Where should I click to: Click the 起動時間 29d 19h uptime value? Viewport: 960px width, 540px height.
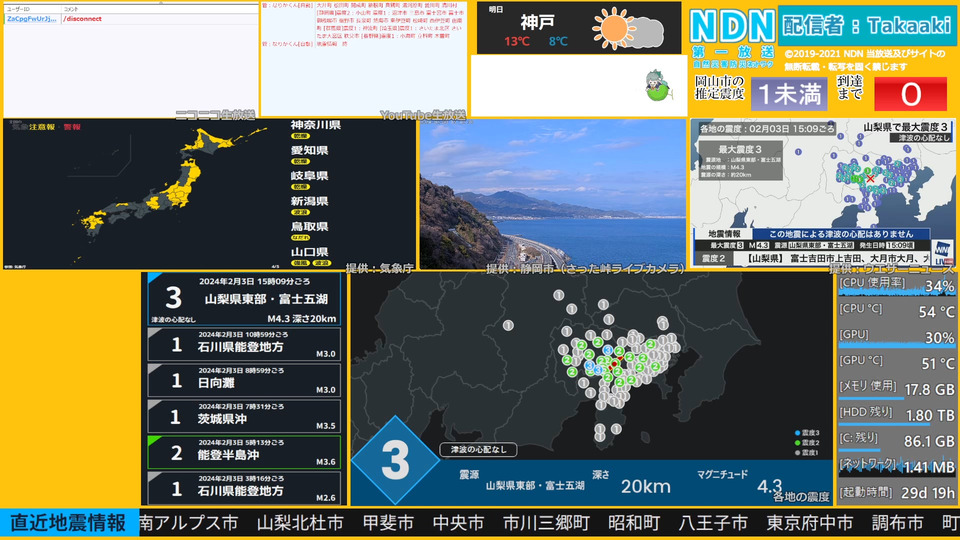click(929, 493)
